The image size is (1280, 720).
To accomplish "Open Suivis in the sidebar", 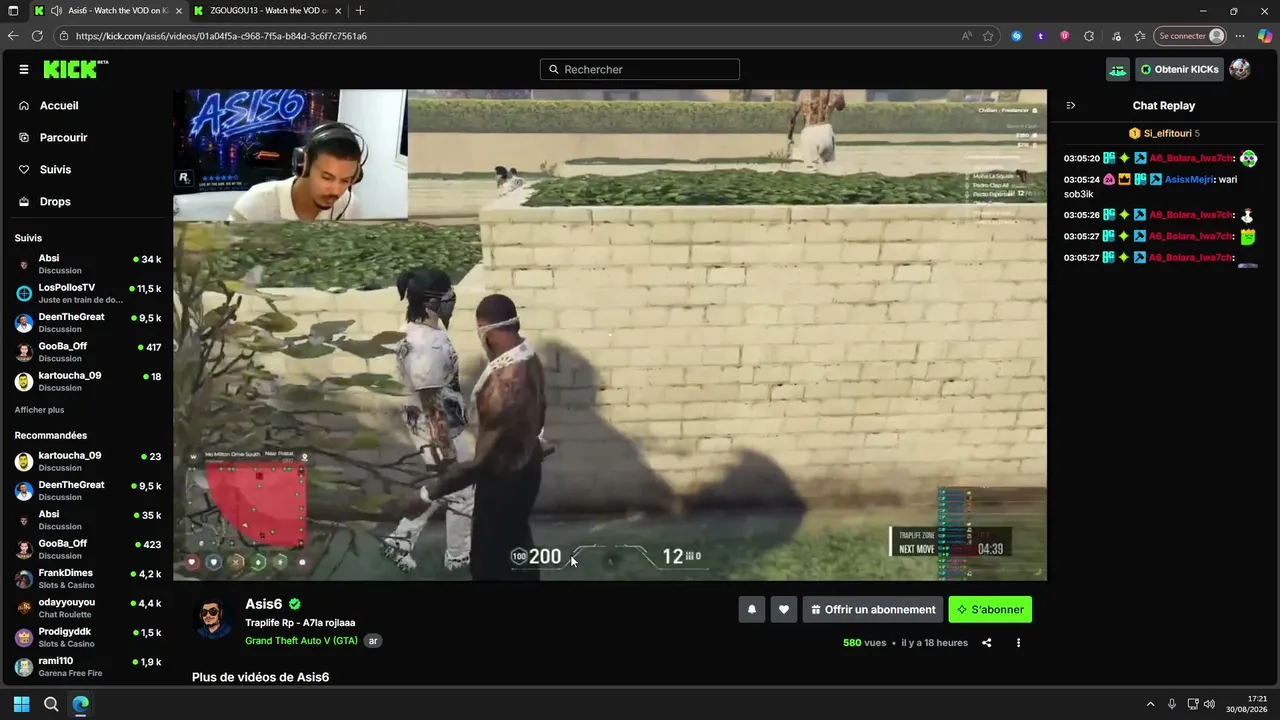I will (55, 170).
